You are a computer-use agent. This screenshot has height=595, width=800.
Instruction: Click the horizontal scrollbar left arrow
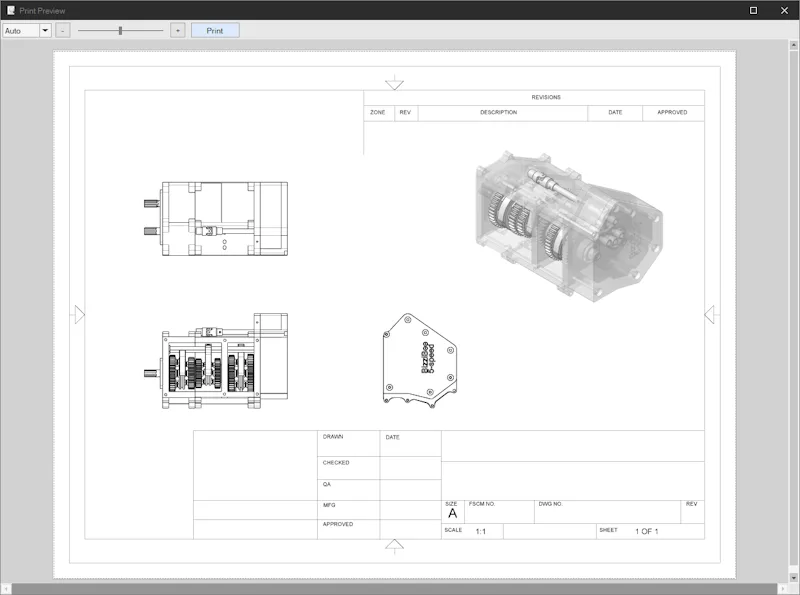click(x=6, y=589)
